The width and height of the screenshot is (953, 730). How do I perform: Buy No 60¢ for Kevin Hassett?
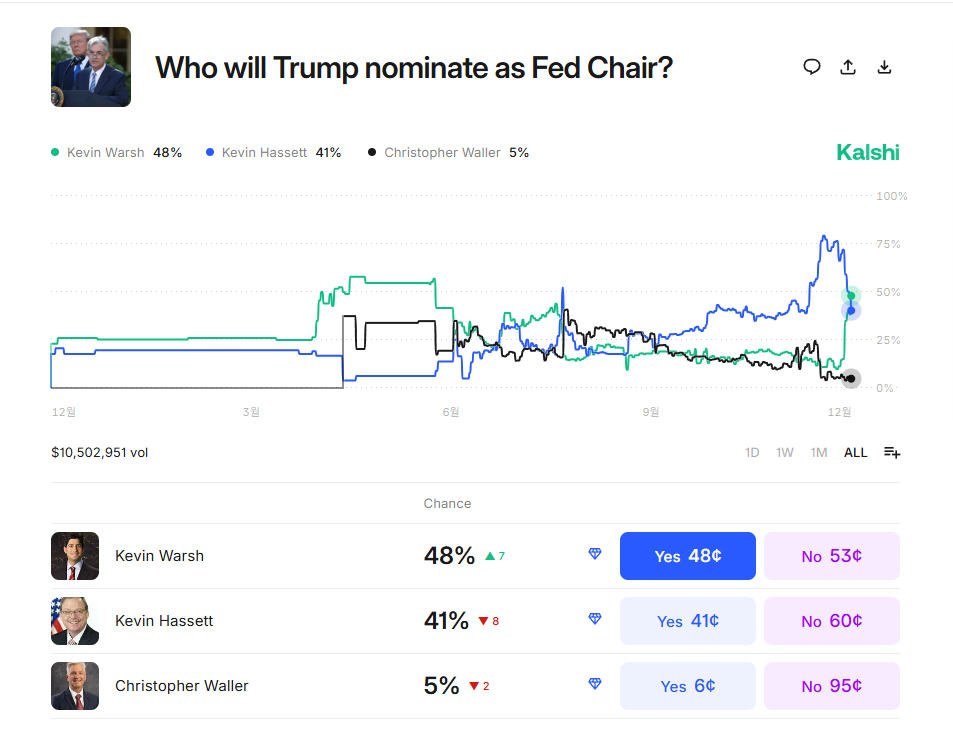pos(831,621)
